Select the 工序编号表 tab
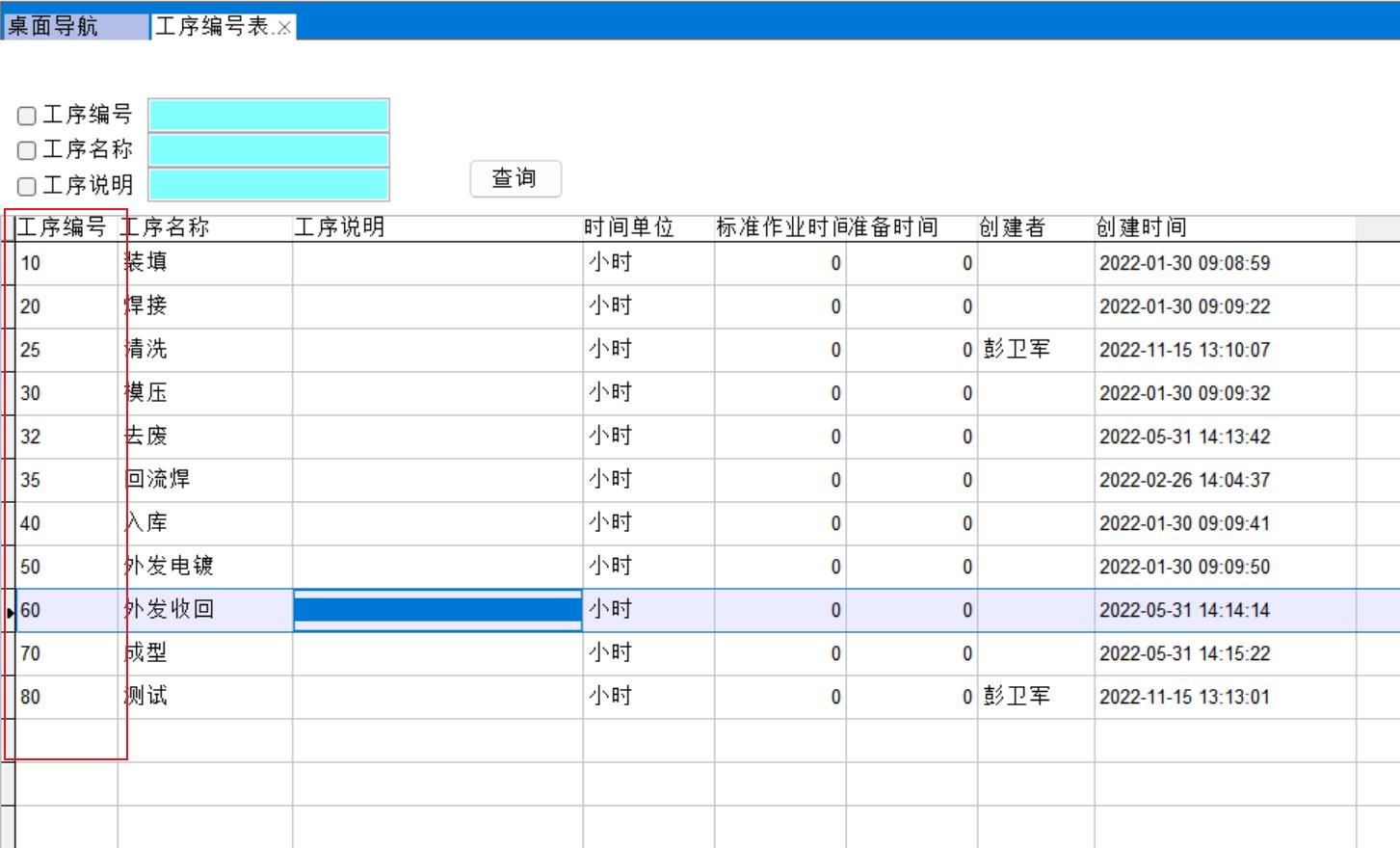The image size is (1400, 848). tap(212, 27)
